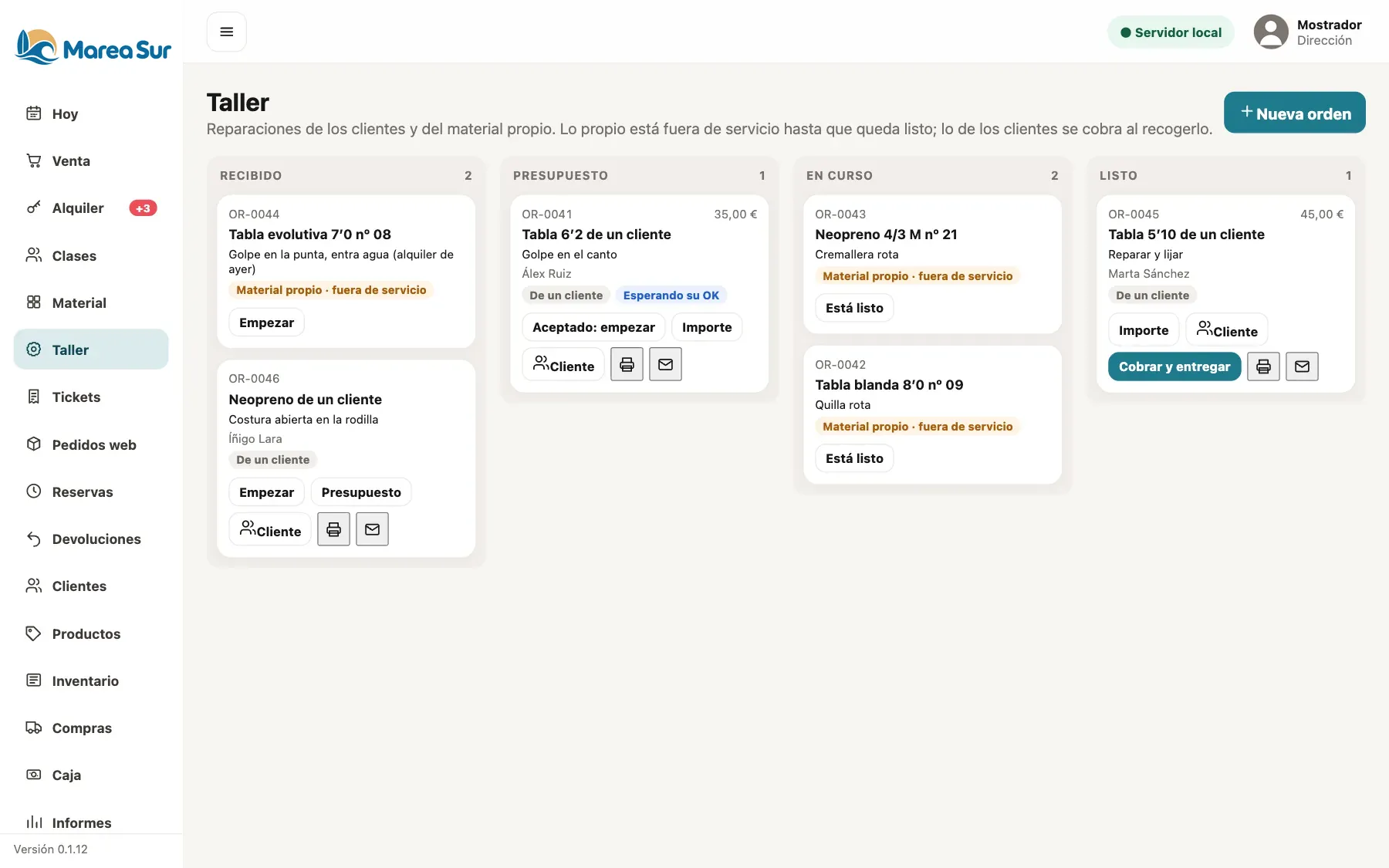This screenshot has height=868, width=1389.
Task: Create a new order with Nueva orden
Action: [1295, 113]
